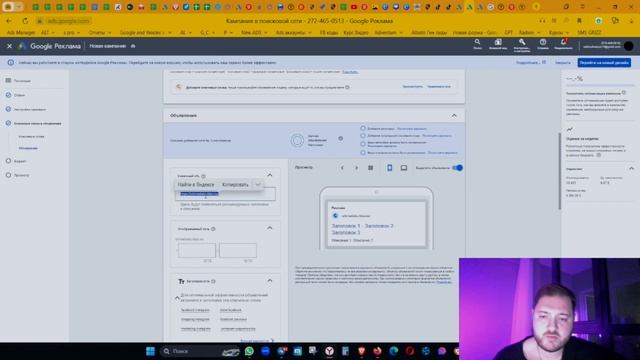640x360 pixels.
Task: Go back in the browser
Action: point(9,21)
